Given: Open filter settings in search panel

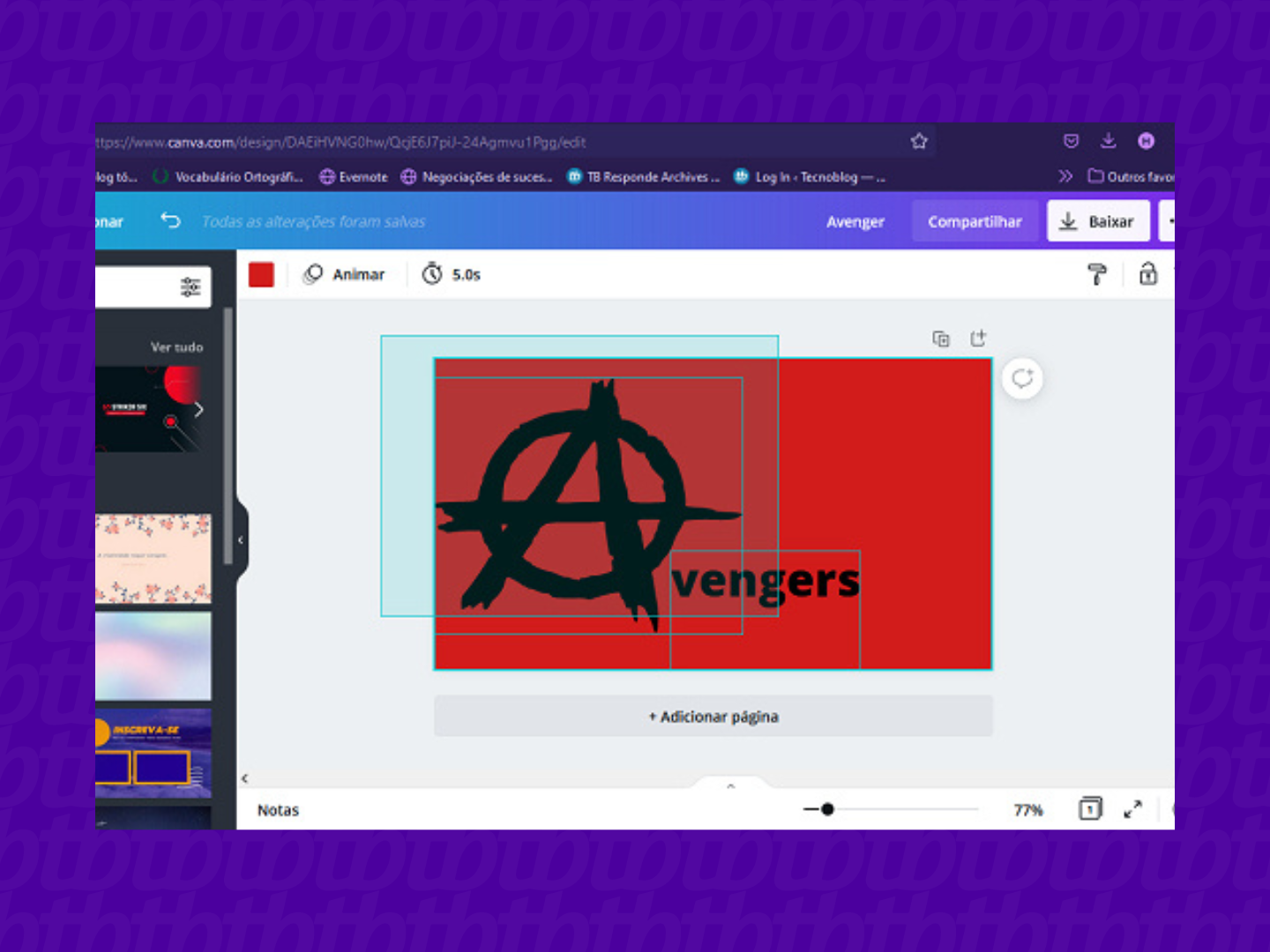Looking at the screenshot, I should (x=190, y=287).
